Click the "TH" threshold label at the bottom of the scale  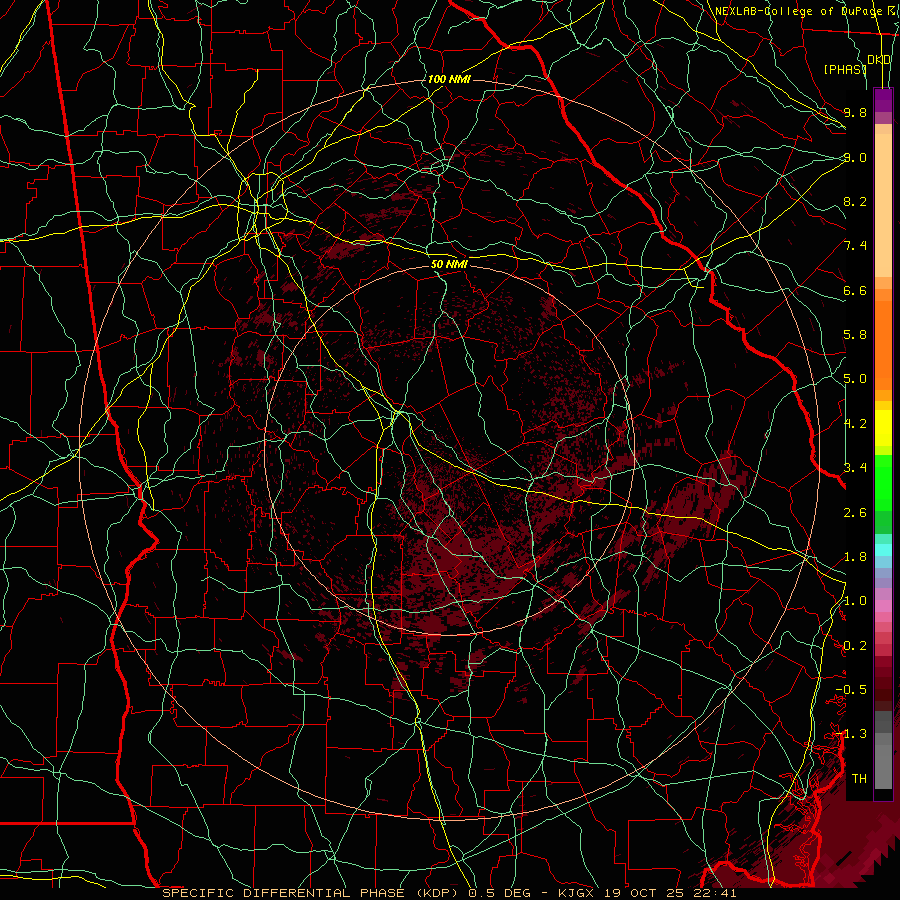859,779
